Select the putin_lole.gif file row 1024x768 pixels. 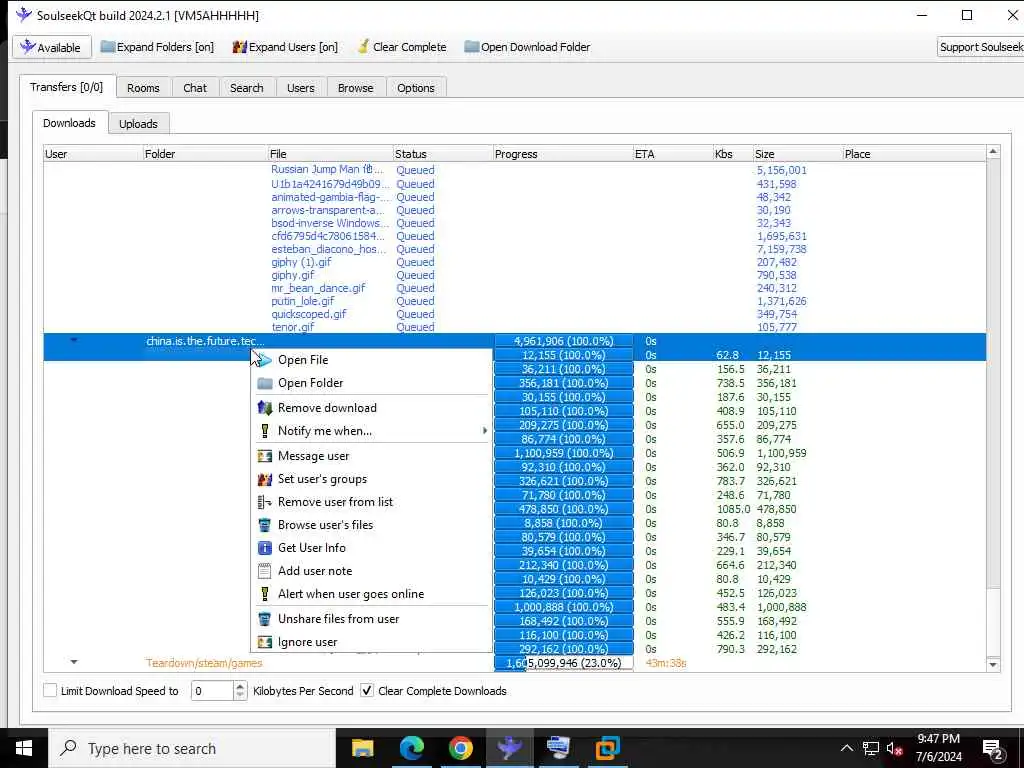[x=515, y=301]
